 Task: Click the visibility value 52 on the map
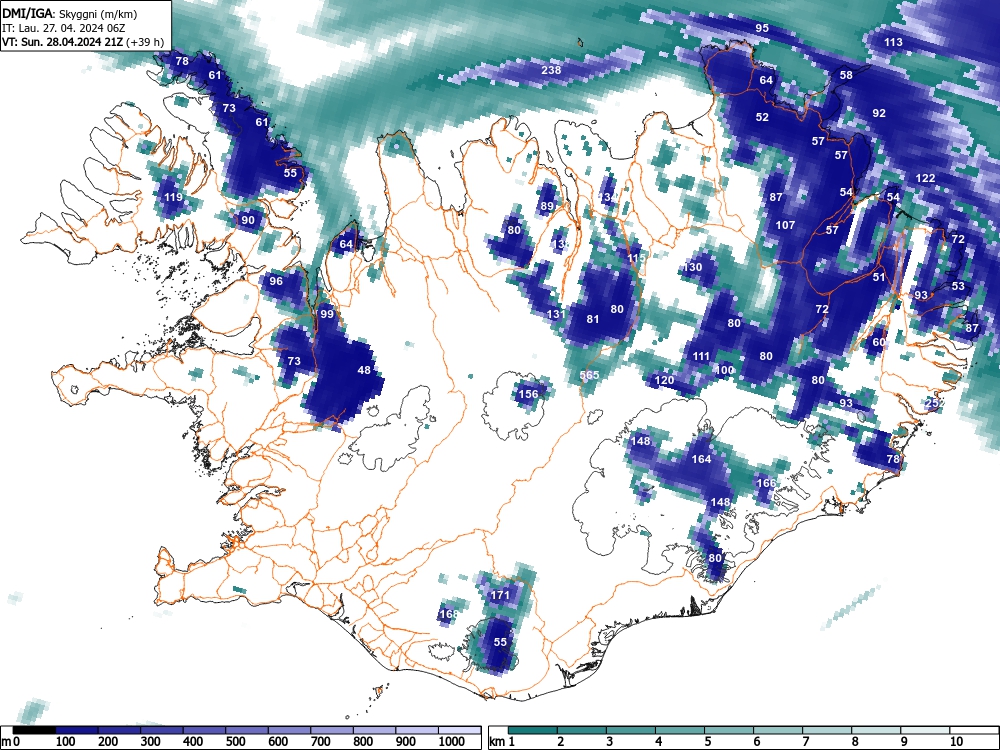(x=762, y=117)
